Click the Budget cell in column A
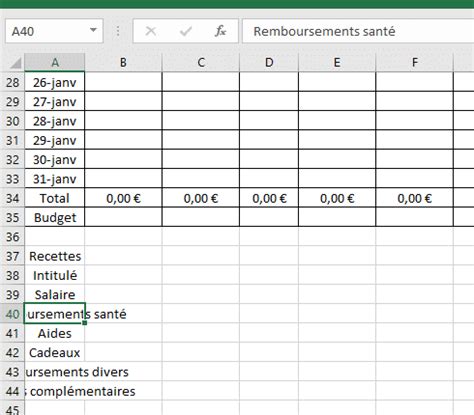Screen dimensions: 474x415 tap(55, 218)
